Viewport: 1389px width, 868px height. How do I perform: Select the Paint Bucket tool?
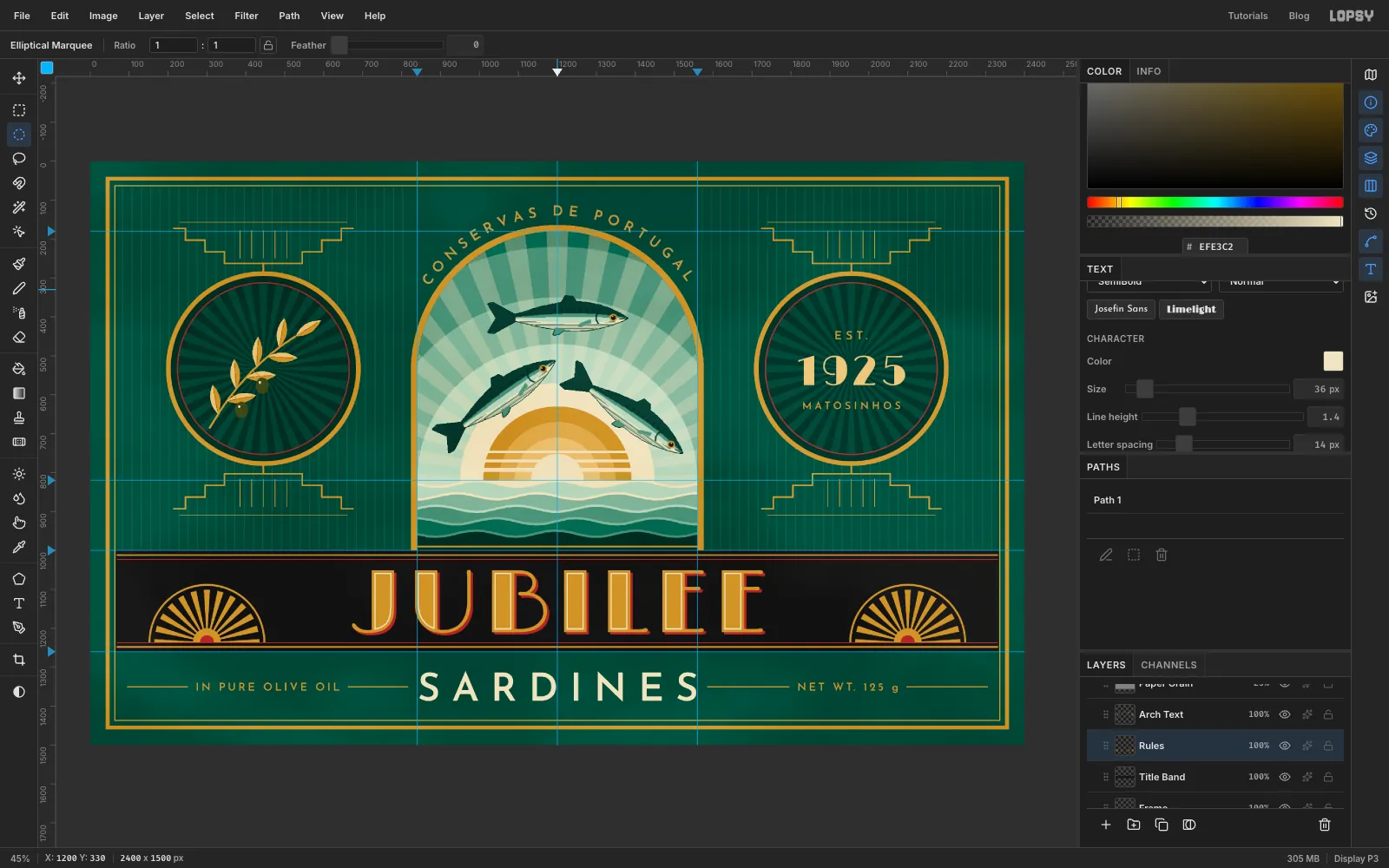[19, 369]
